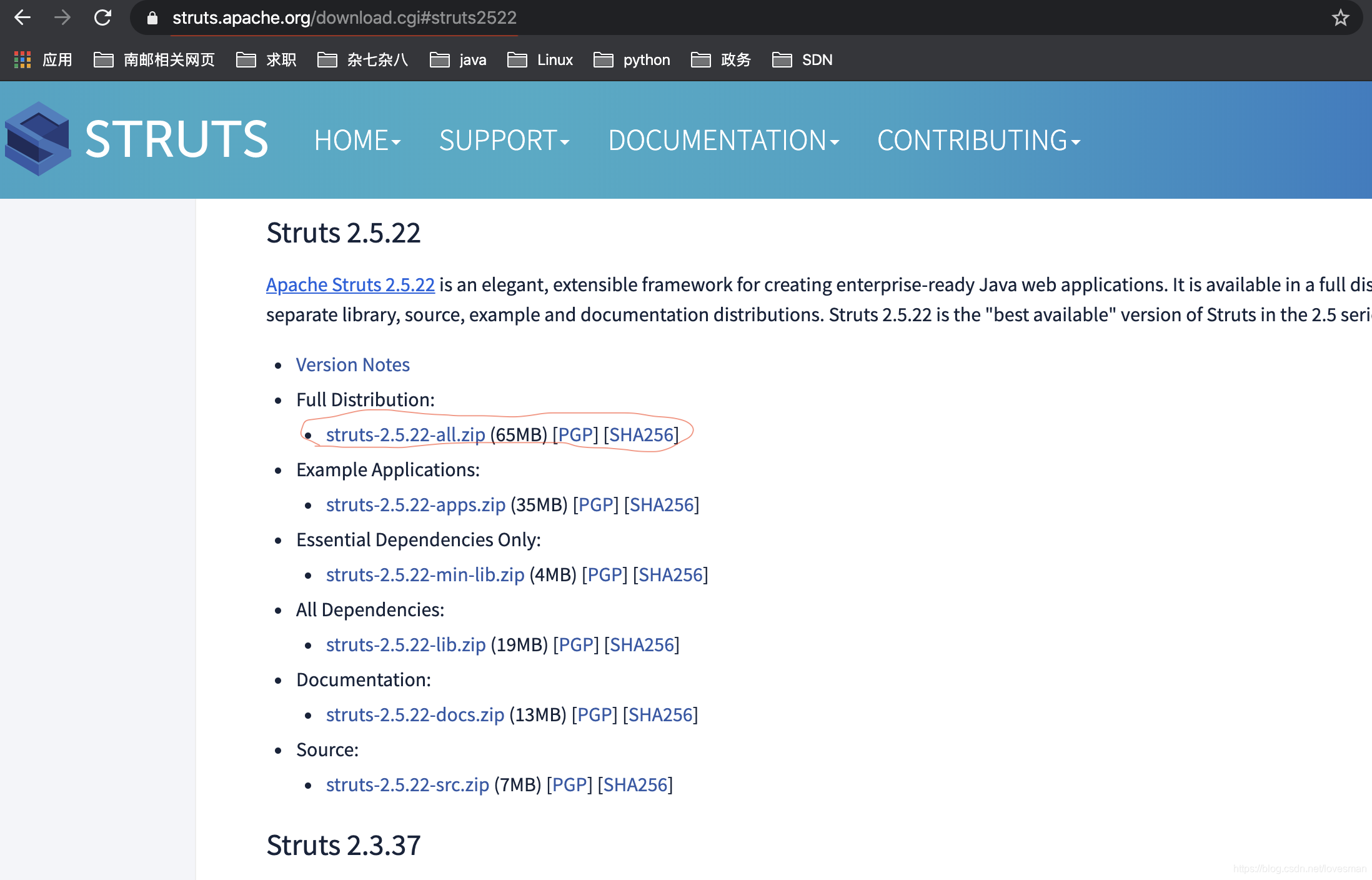Click the site security lock icon
Screen dimensions: 1372x880
[152, 17]
